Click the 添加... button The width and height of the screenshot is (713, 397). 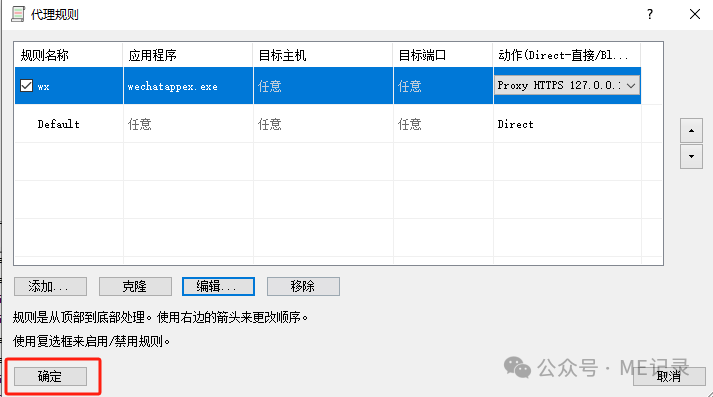[x=50, y=286]
